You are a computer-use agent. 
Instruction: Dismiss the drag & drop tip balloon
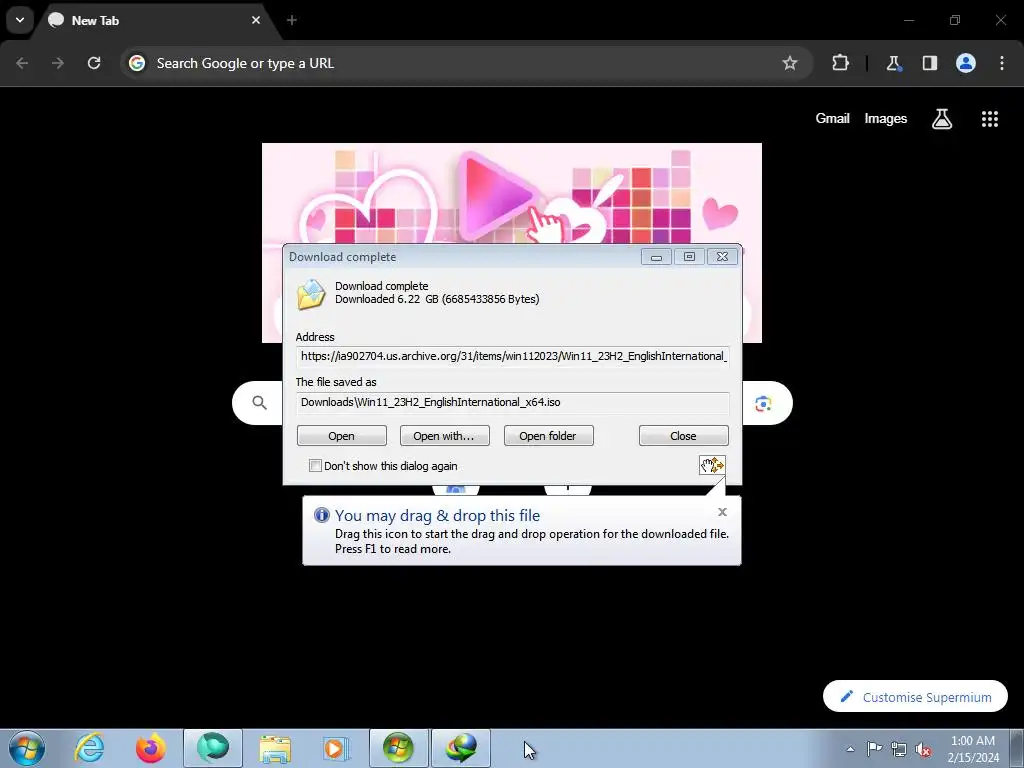[722, 512]
